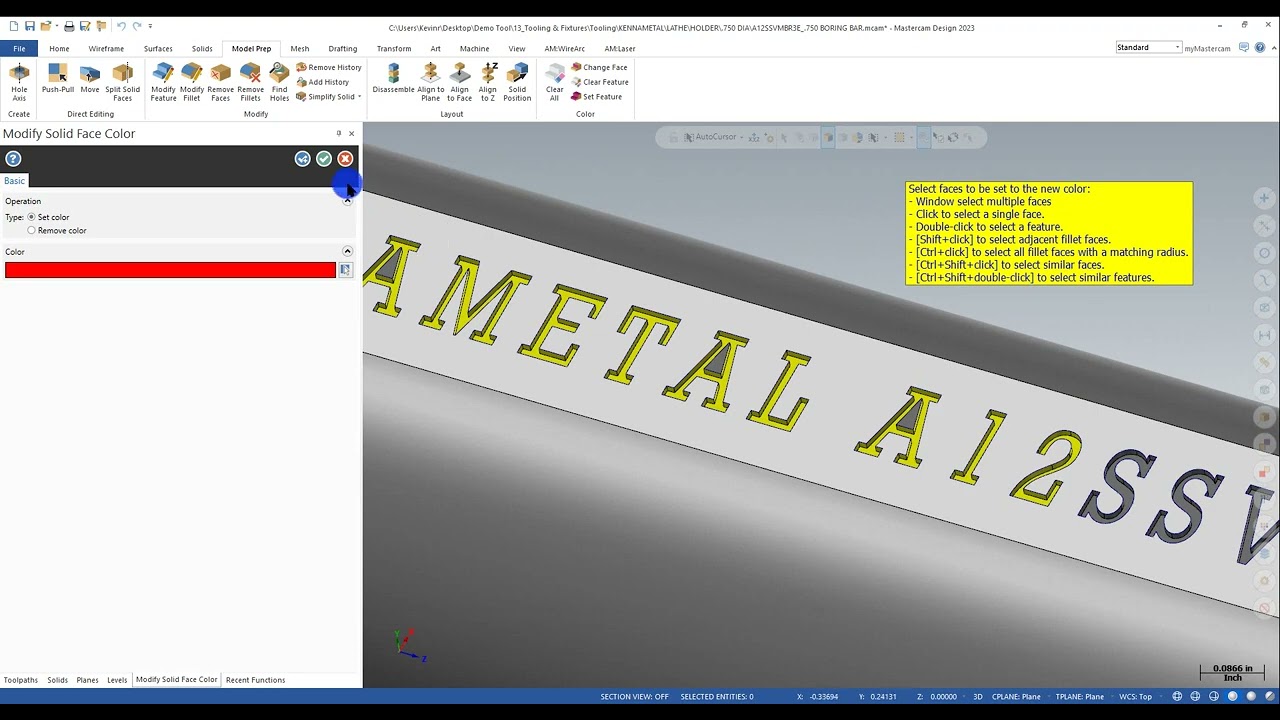1280x720 pixels.
Task: Select the Disassemble layout tool
Action: click(393, 79)
